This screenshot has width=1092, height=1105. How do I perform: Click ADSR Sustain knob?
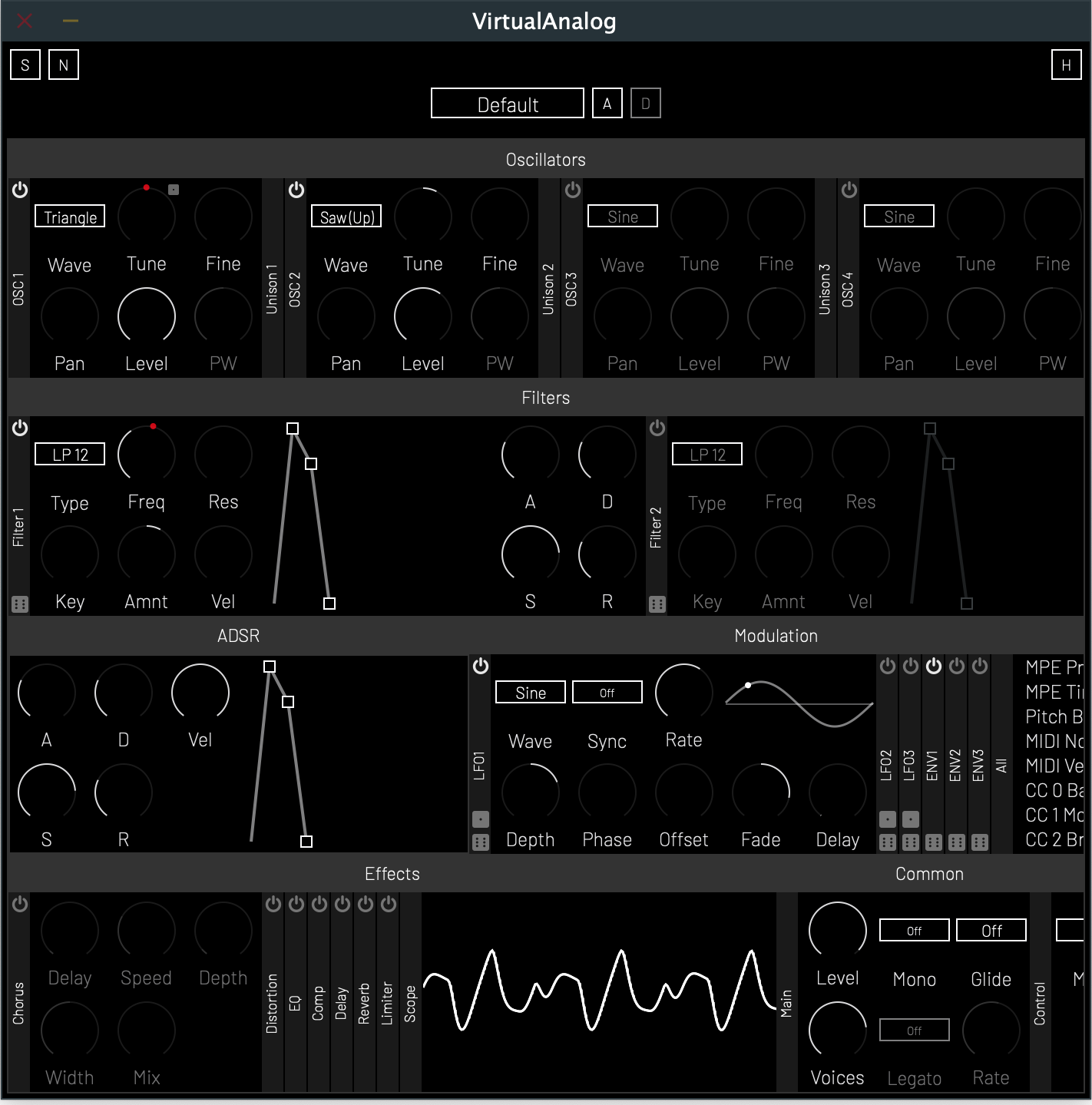coord(47,792)
